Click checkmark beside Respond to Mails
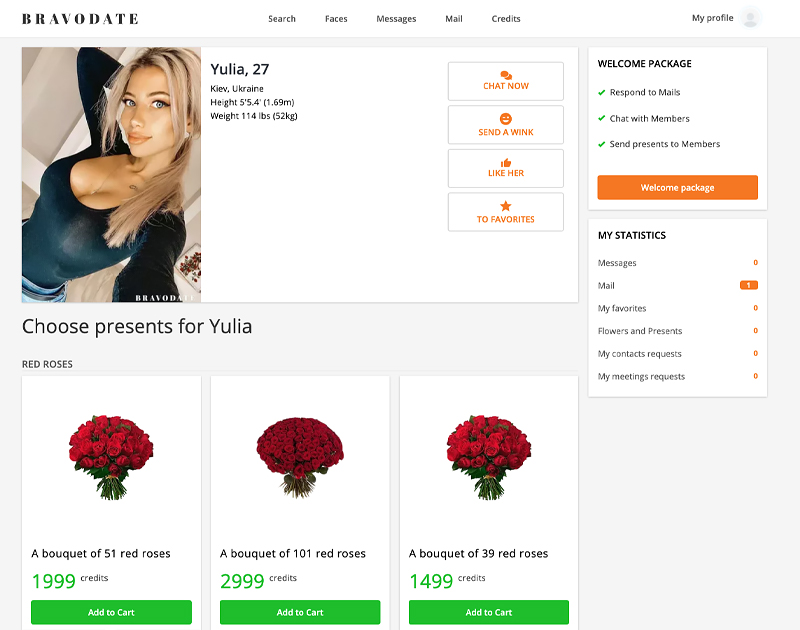The image size is (800, 630). (x=602, y=92)
